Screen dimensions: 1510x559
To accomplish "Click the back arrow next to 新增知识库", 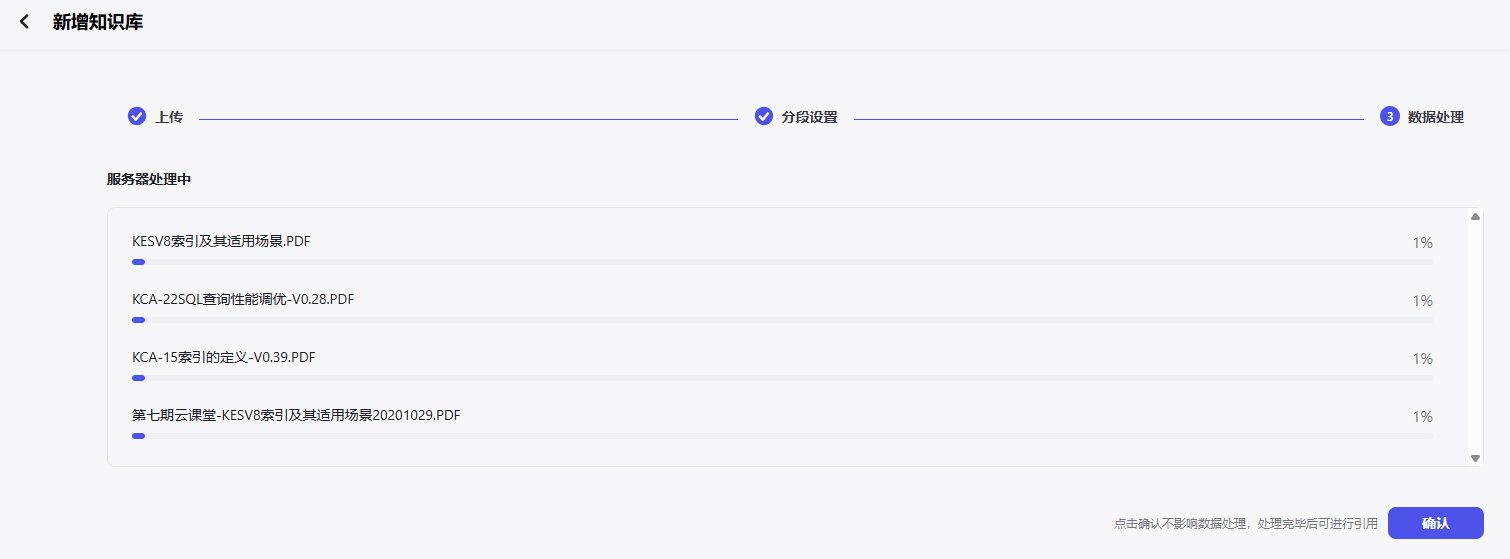I will coord(25,22).
